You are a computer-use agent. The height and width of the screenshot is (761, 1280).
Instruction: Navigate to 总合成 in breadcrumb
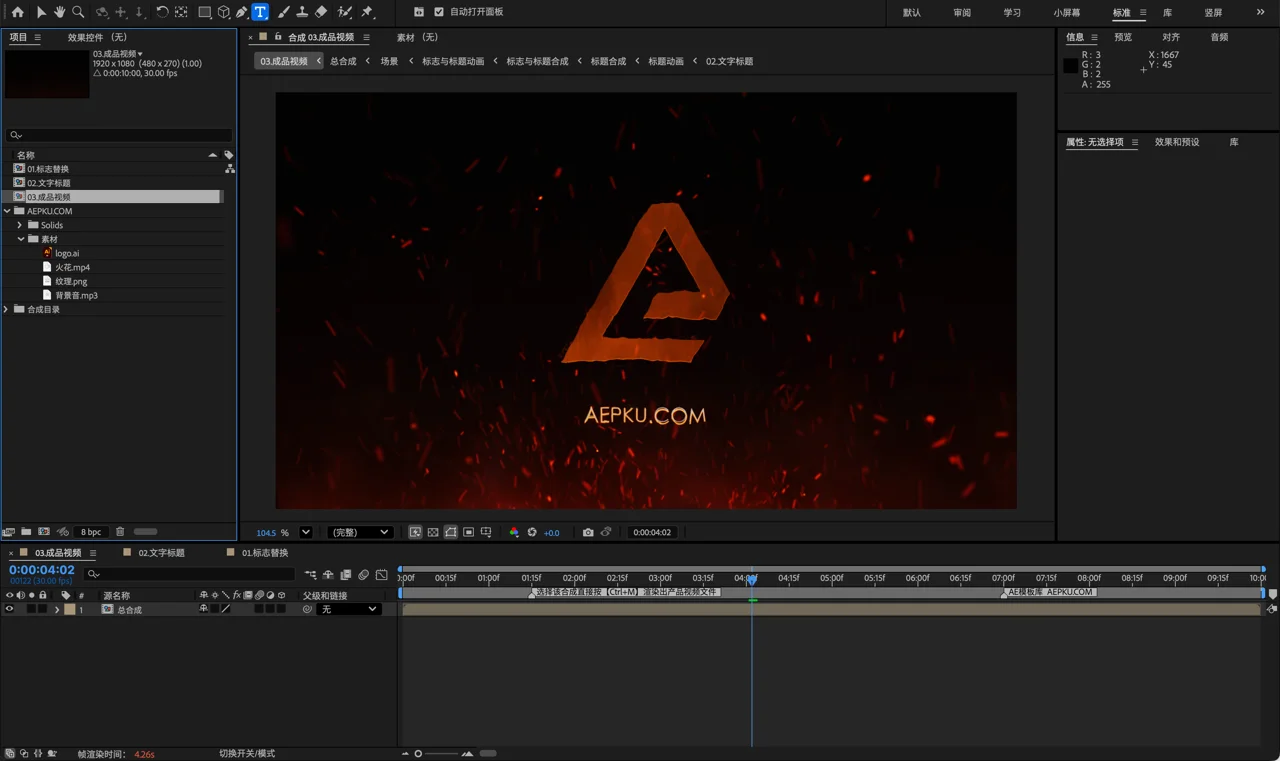[343, 61]
